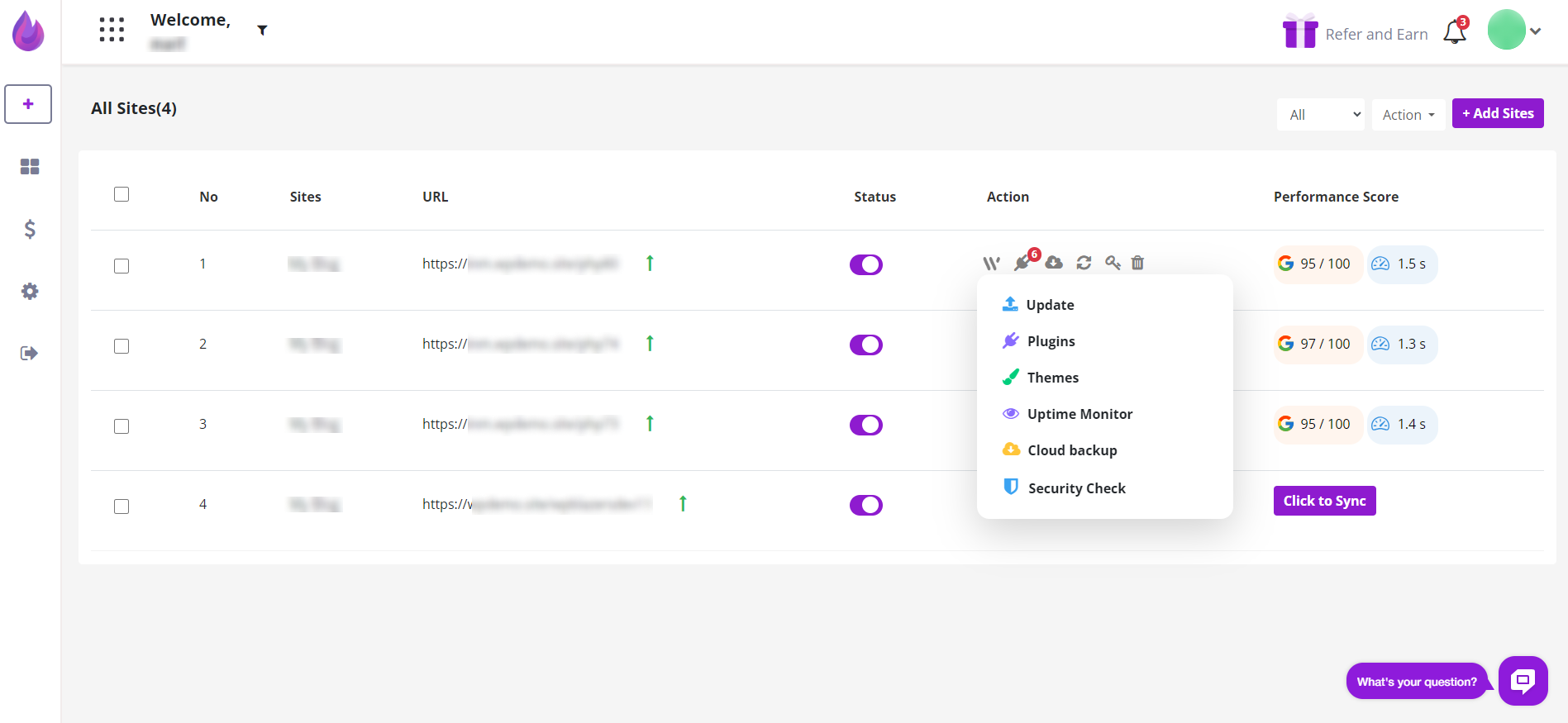Click the plug icon with red badge
Viewport: 1568px width, 723px height.
1023,263
